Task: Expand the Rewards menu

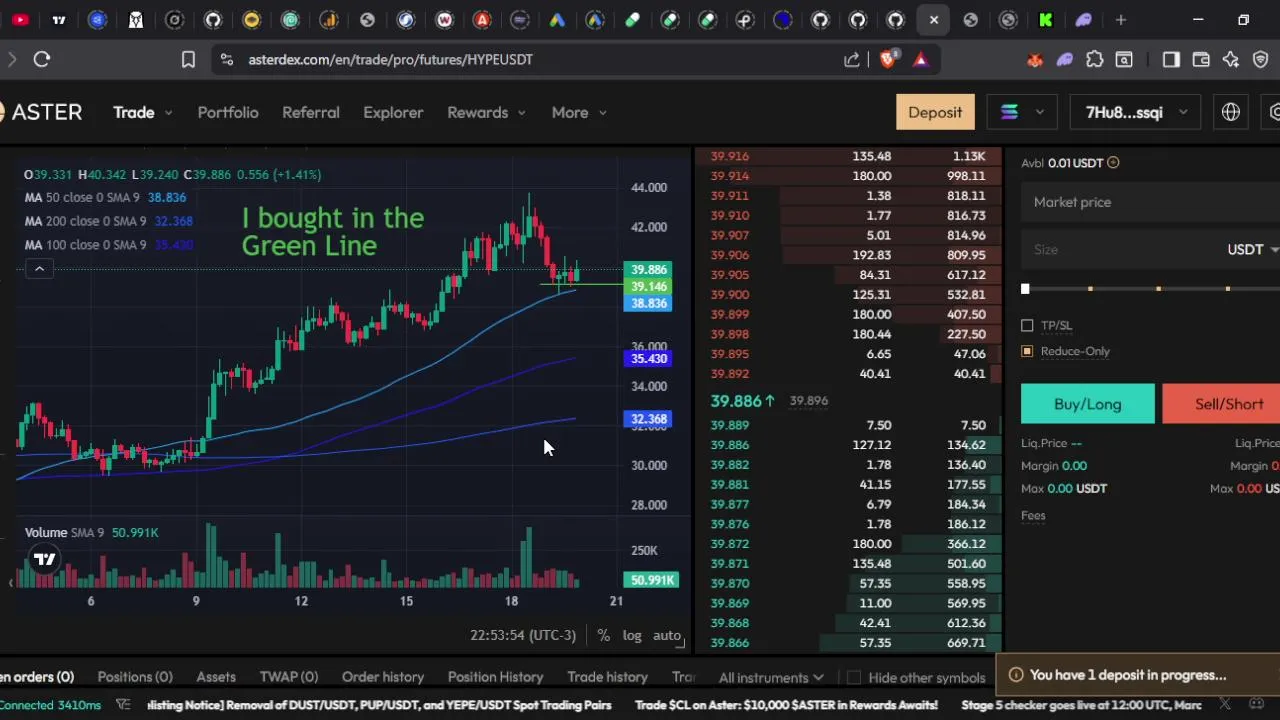Action: click(x=487, y=112)
